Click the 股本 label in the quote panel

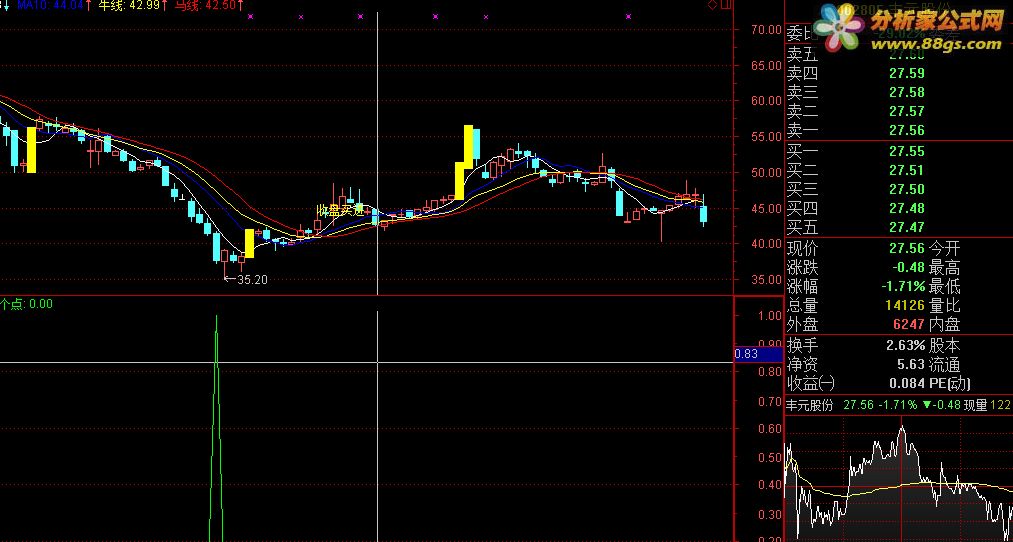coord(945,345)
